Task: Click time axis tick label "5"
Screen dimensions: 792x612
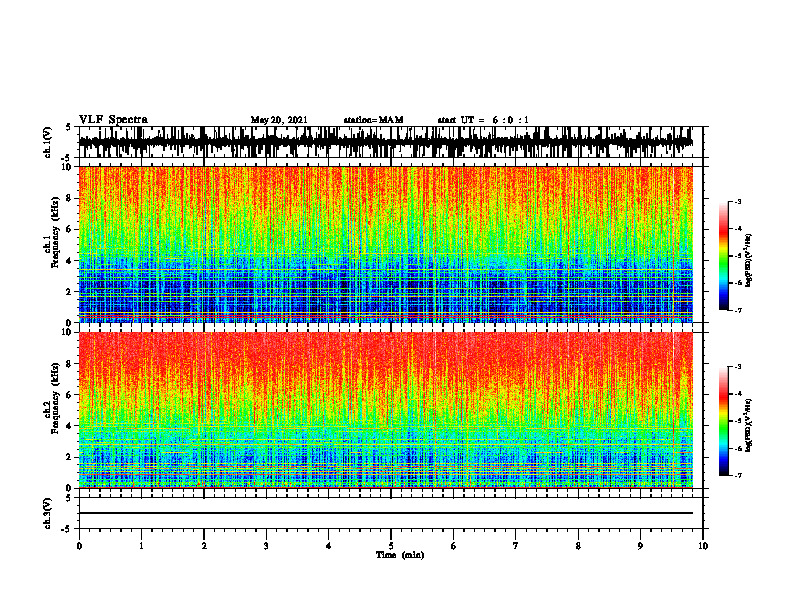Action: click(x=391, y=546)
